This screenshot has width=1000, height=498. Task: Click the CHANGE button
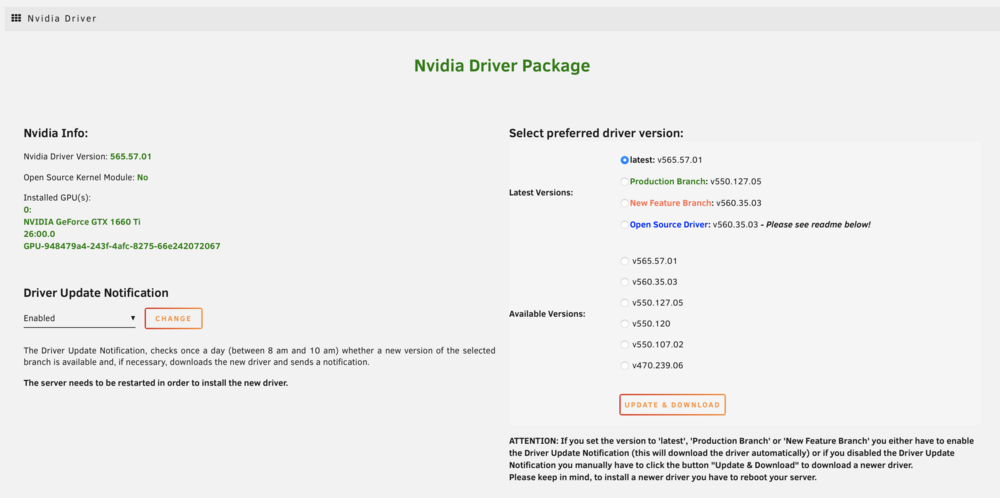[x=173, y=318]
